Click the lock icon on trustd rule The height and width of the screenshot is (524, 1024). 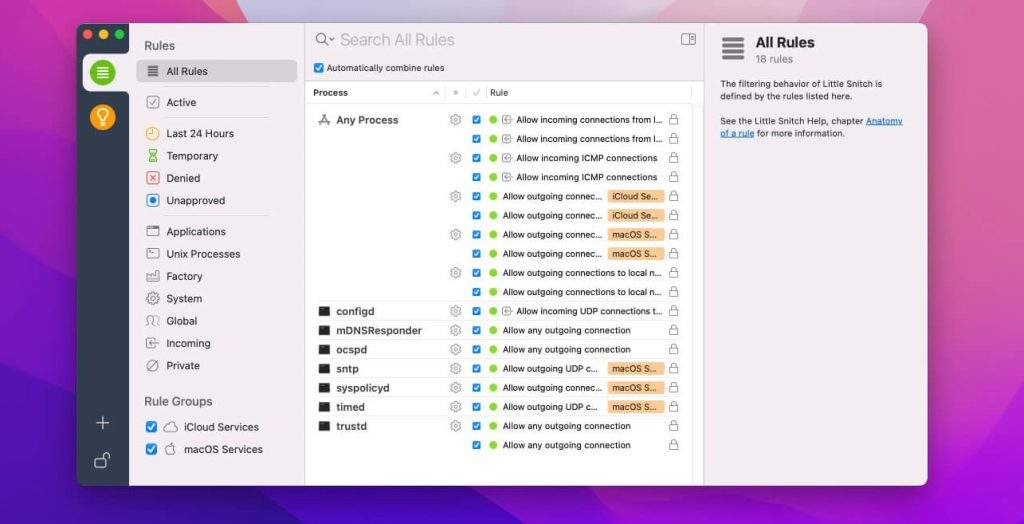[673, 426]
